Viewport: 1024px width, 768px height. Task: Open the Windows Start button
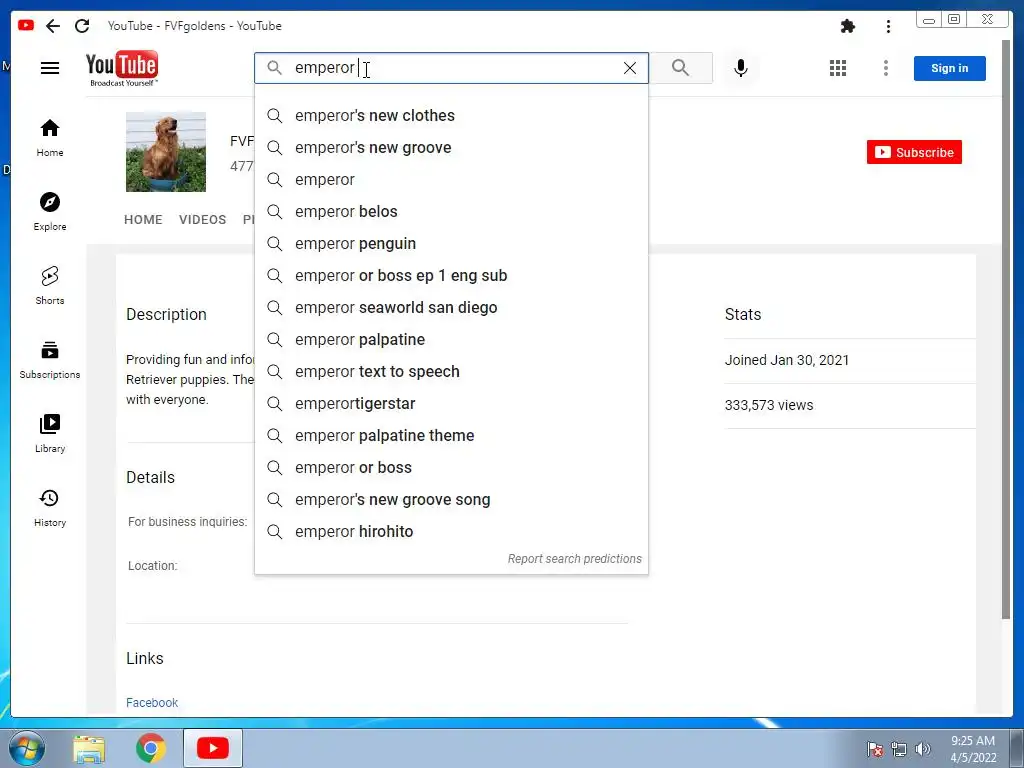27,748
